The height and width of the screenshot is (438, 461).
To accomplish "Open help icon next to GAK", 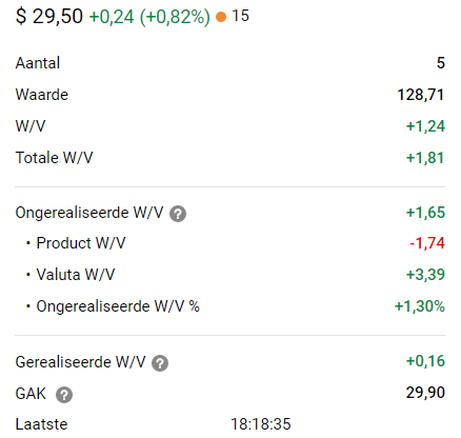I will click(64, 395).
